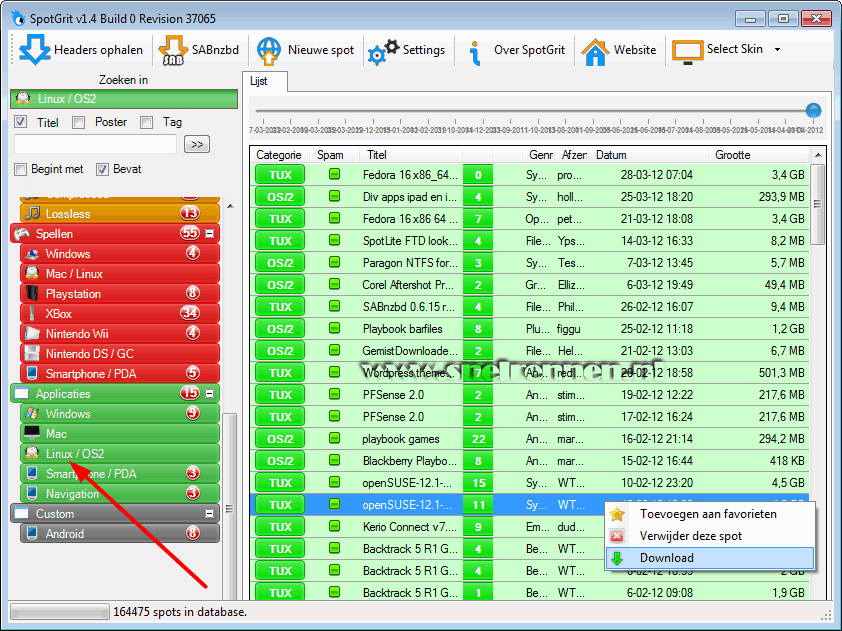Screen dimensions: 842x631
Task: Click the >> search button
Action: coord(197,144)
